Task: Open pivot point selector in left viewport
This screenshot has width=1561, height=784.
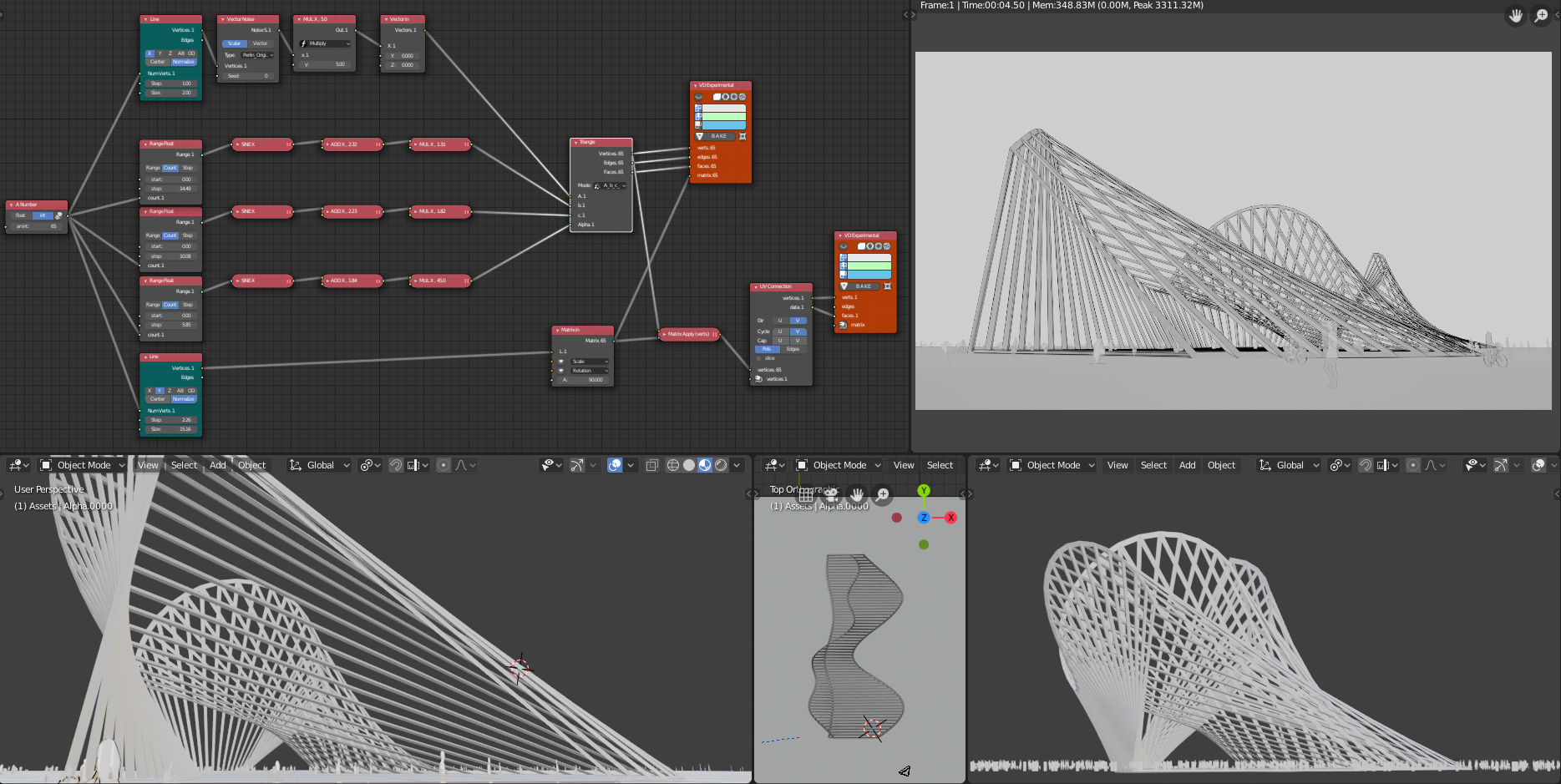Action: (x=370, y=465)
